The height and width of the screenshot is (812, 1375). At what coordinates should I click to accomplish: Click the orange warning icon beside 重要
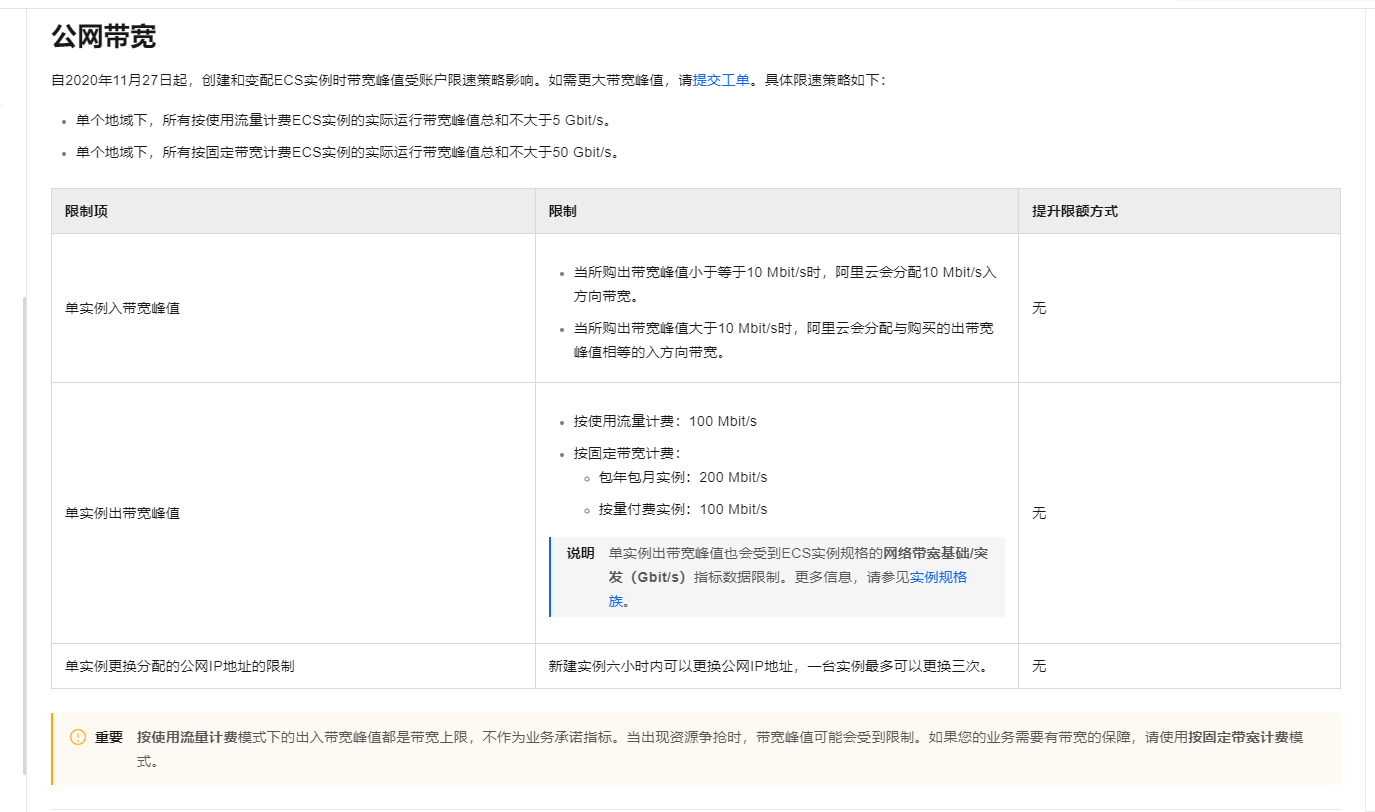point(78,737)
